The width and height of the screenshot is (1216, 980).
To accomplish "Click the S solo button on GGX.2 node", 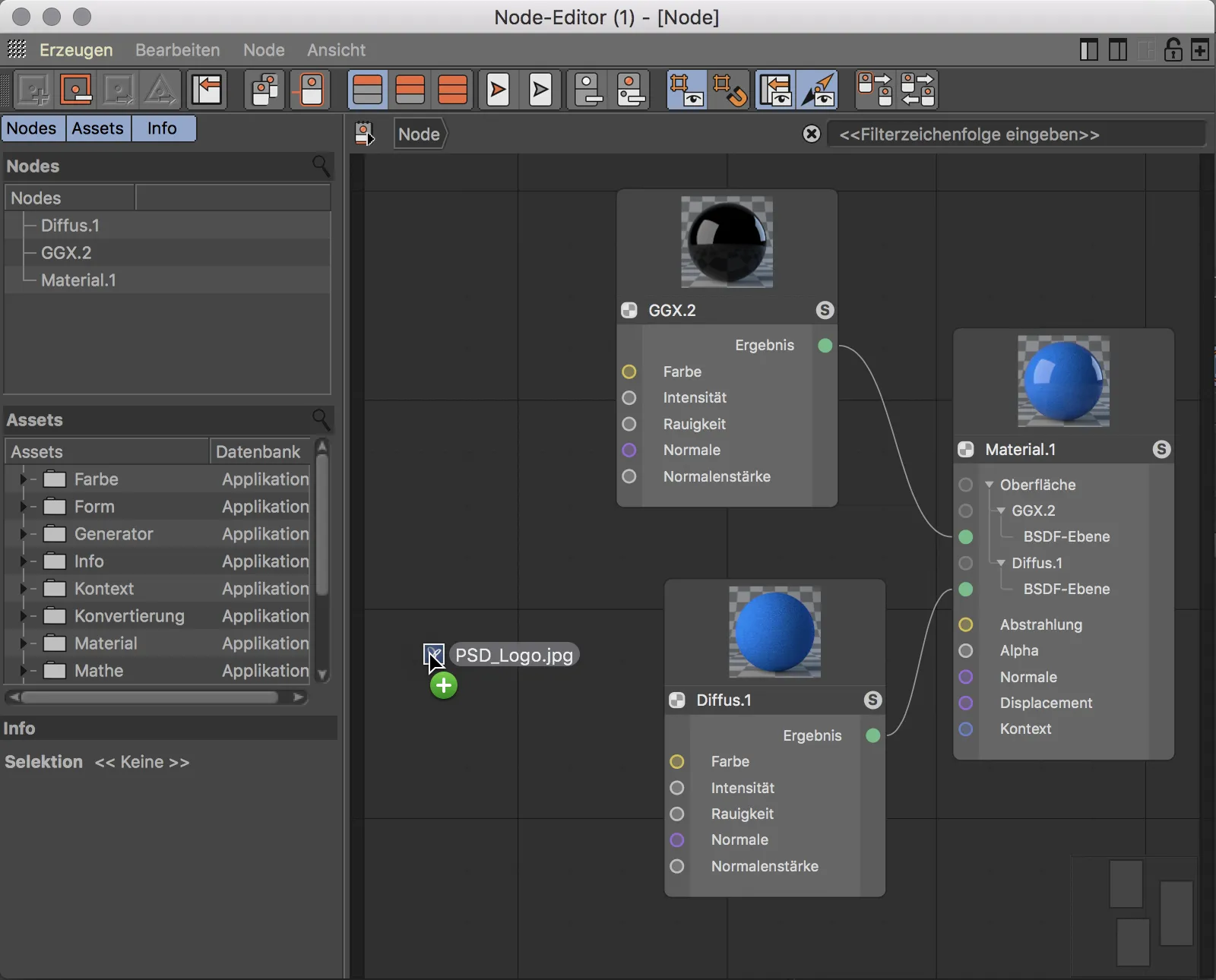I will 825,310.
